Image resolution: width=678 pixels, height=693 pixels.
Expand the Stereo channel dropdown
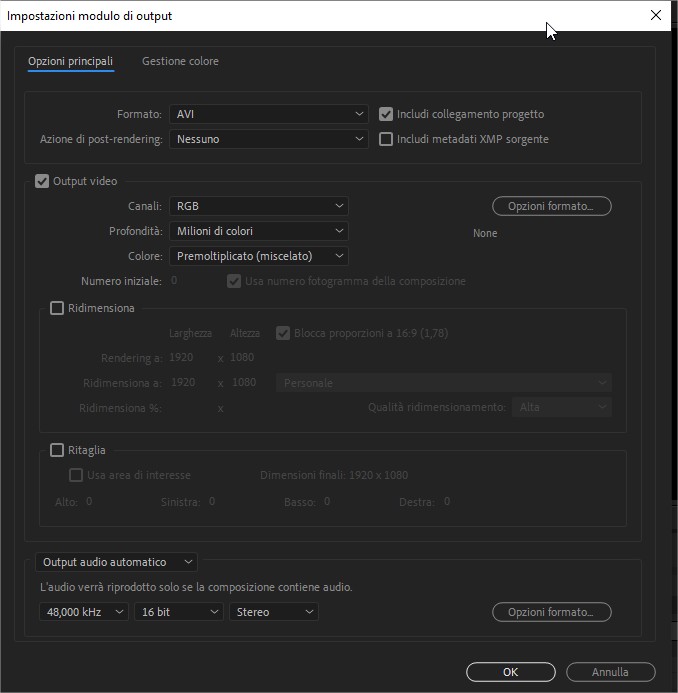tap(274, 612)
